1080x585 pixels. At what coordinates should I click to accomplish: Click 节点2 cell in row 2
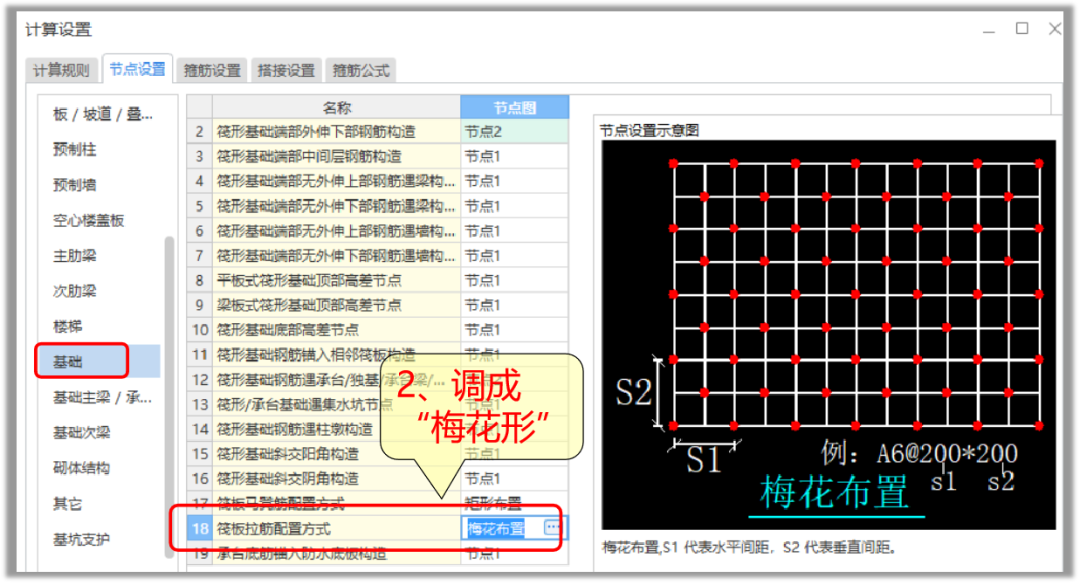(x=515, y=132)
